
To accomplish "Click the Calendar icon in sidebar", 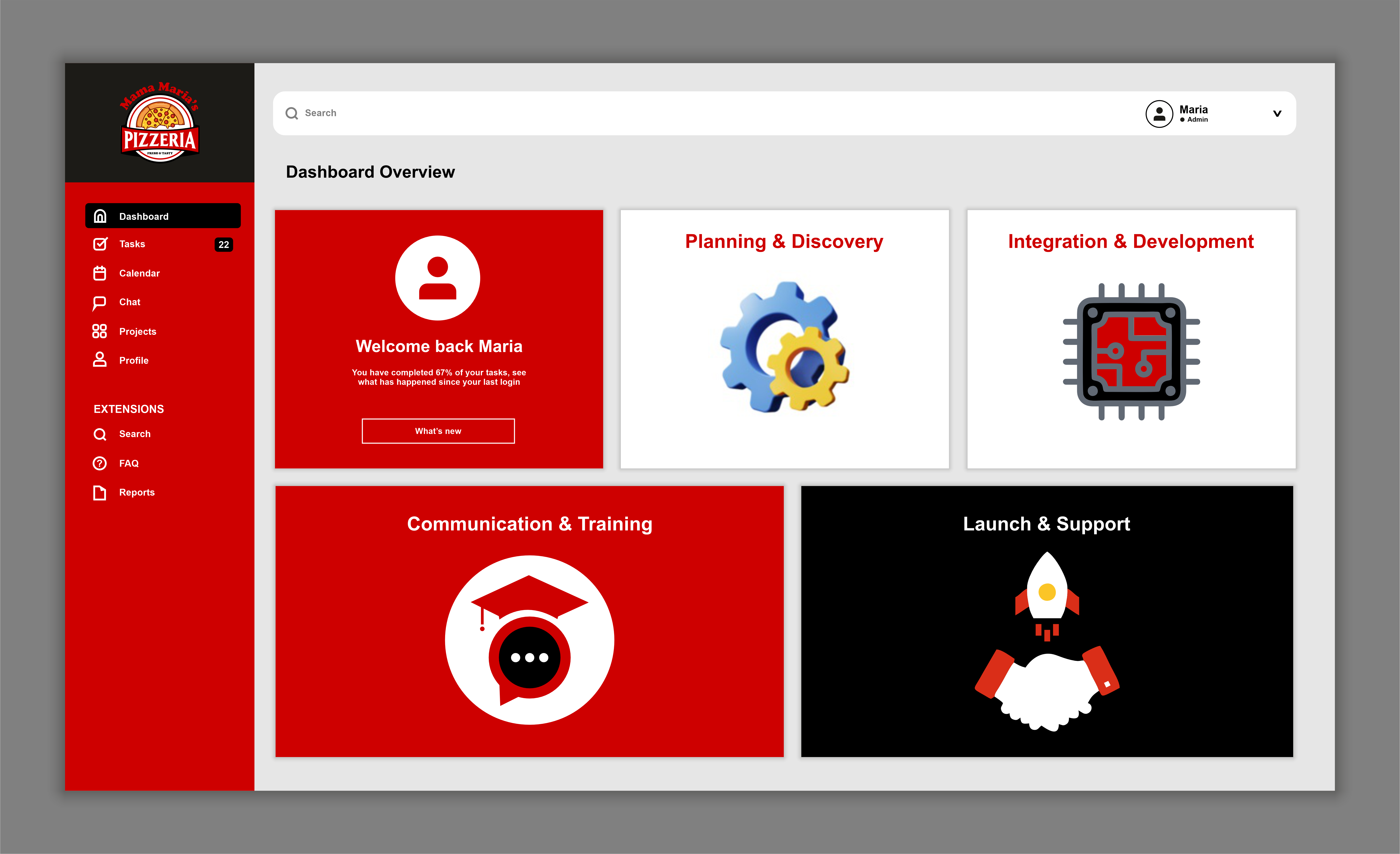I will pyautogui.click(x=100, y=273).
